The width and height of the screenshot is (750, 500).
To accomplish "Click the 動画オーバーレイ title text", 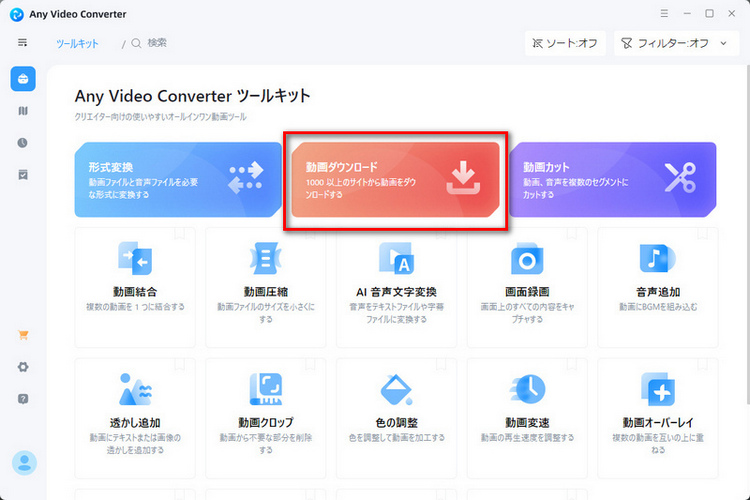I will point(658,423).
